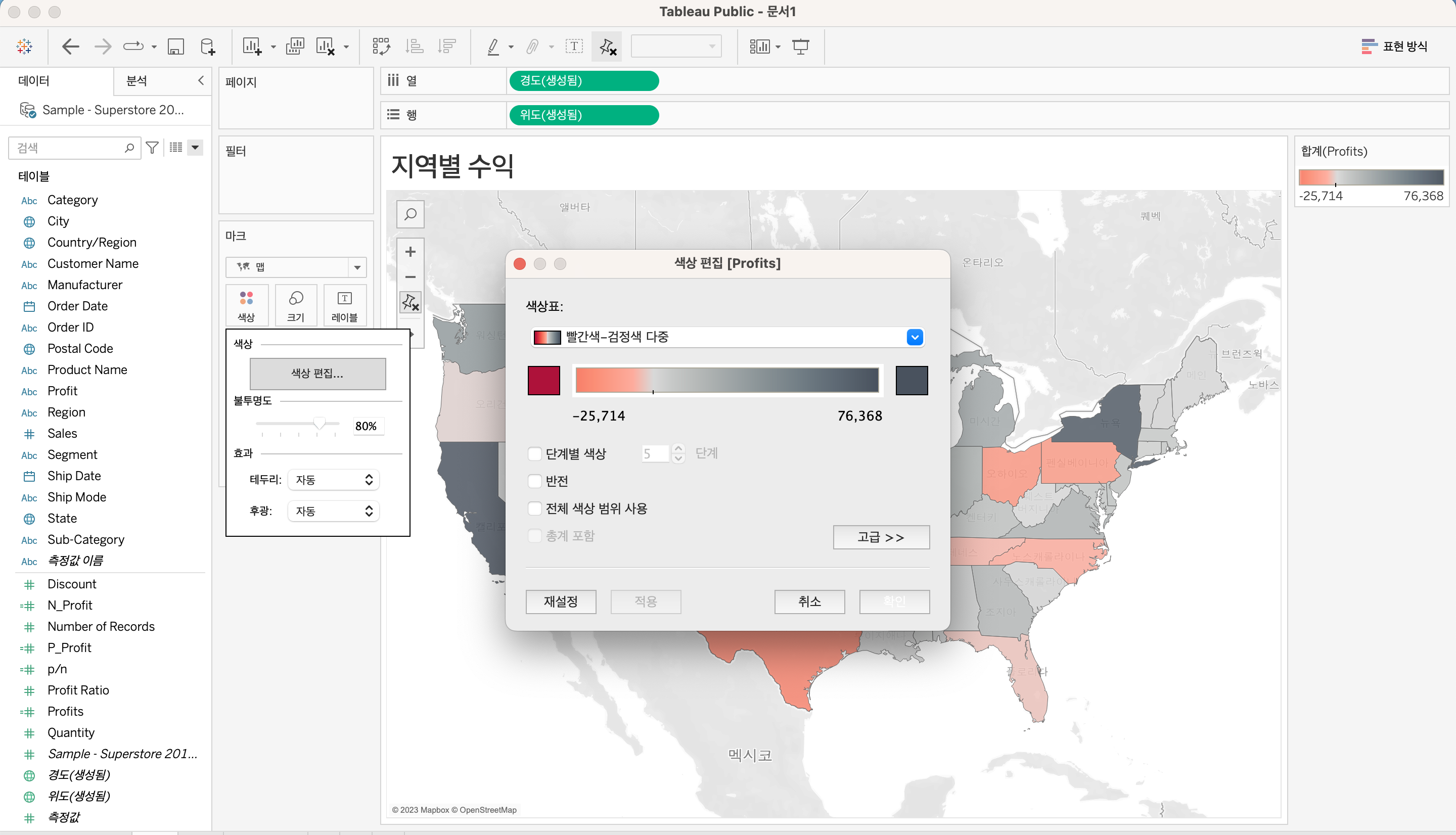Click the 고급 >> button
The height and width of the screenshot is (835, 1456).
click(881, 537)
